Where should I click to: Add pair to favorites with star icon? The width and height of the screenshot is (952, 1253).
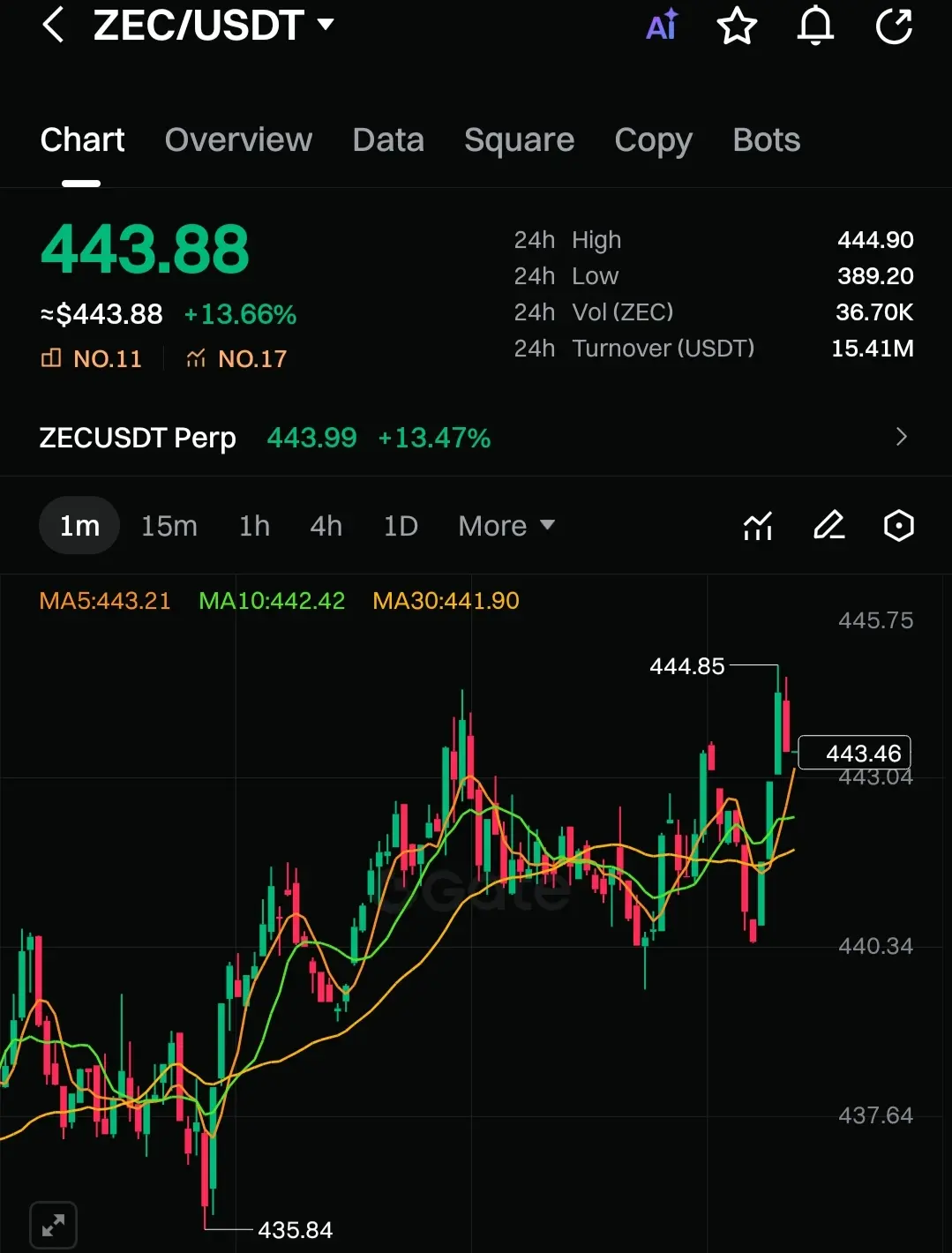click(x=737, y=26)
